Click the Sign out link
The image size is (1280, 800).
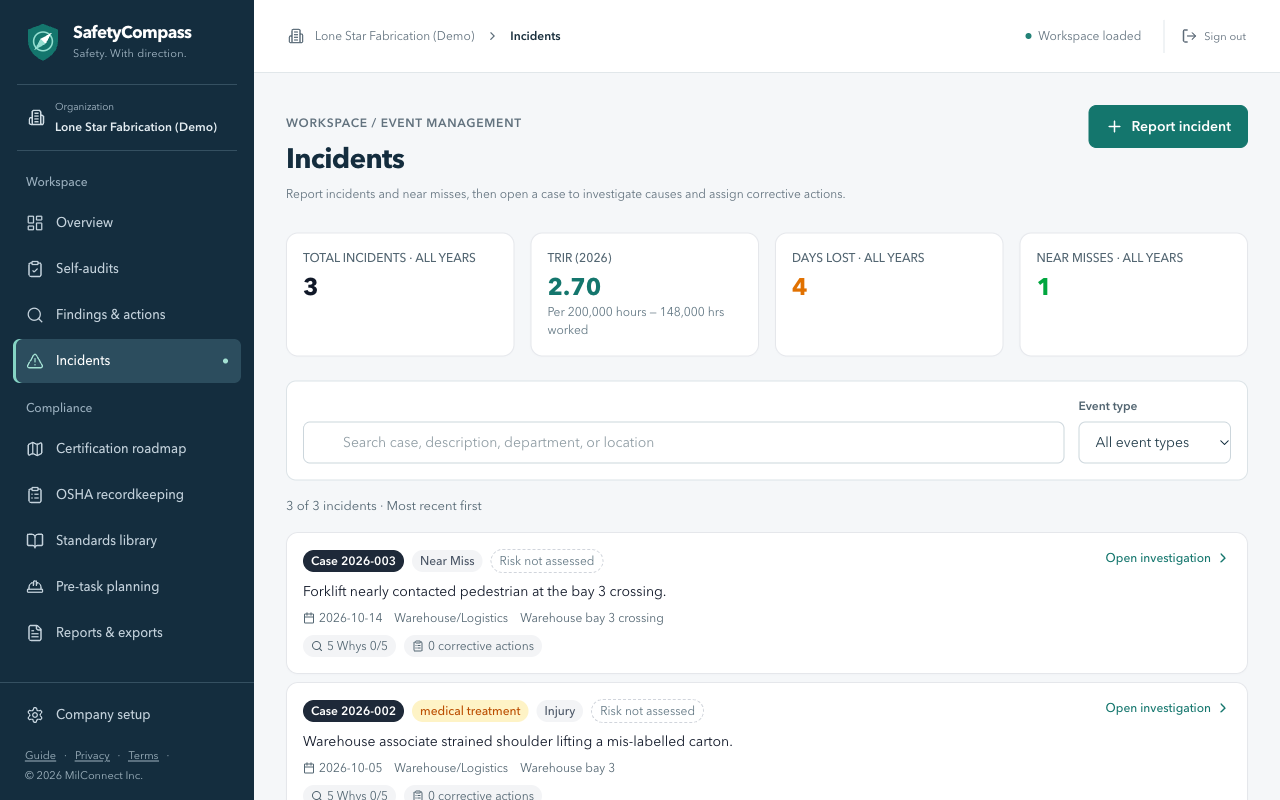pyautogui.click(x=1214, y=36)
